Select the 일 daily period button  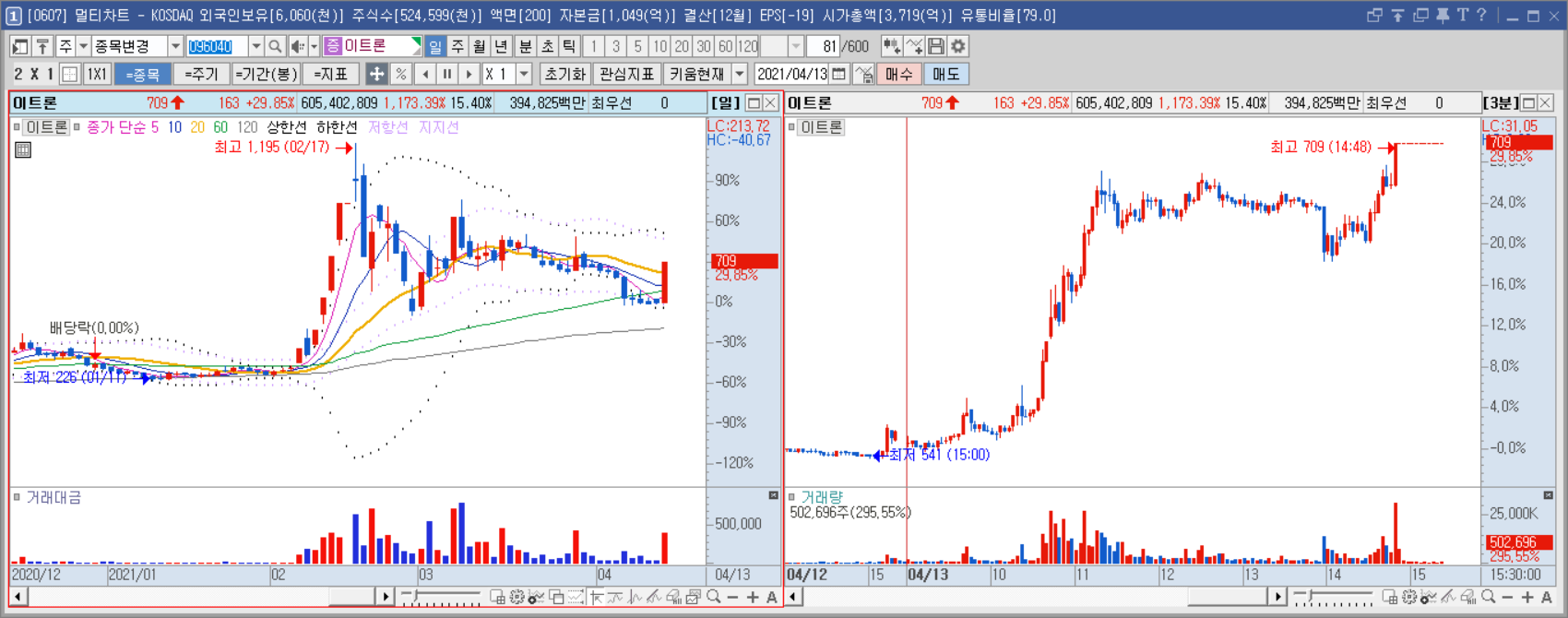(x=435, y=46)
